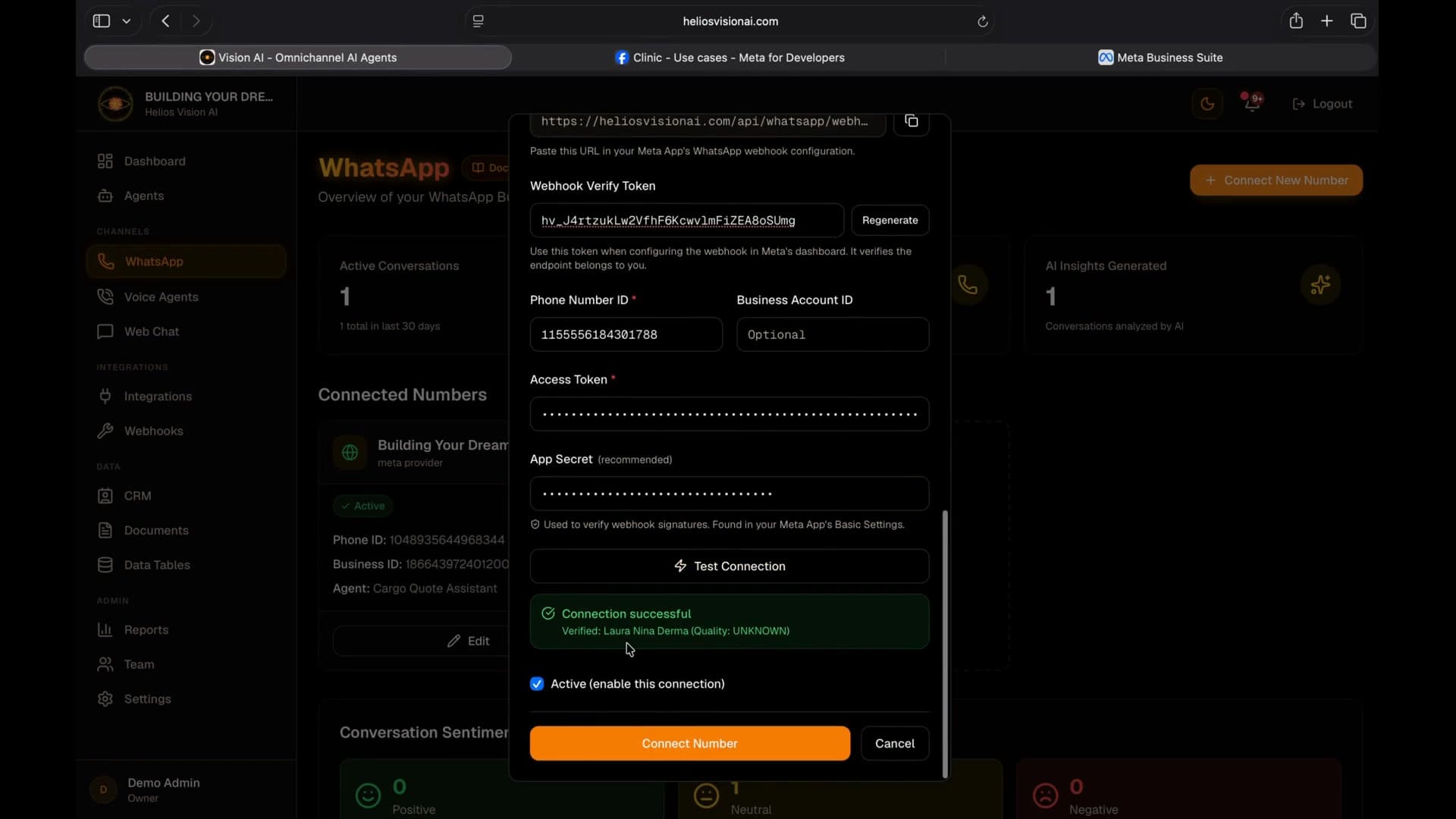Click the Helios Vision AI logo
This screenshot has height=819, width=1456.
click(115, 104)
